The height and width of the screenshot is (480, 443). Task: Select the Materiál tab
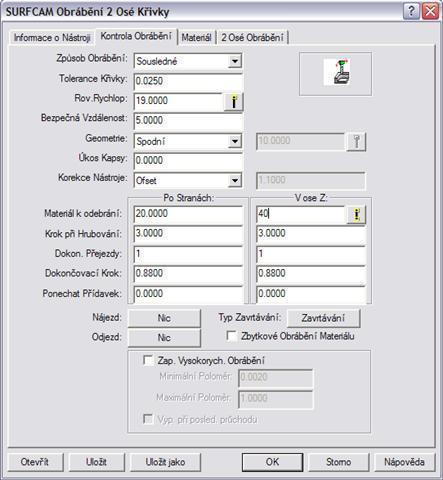coord(196,38)
